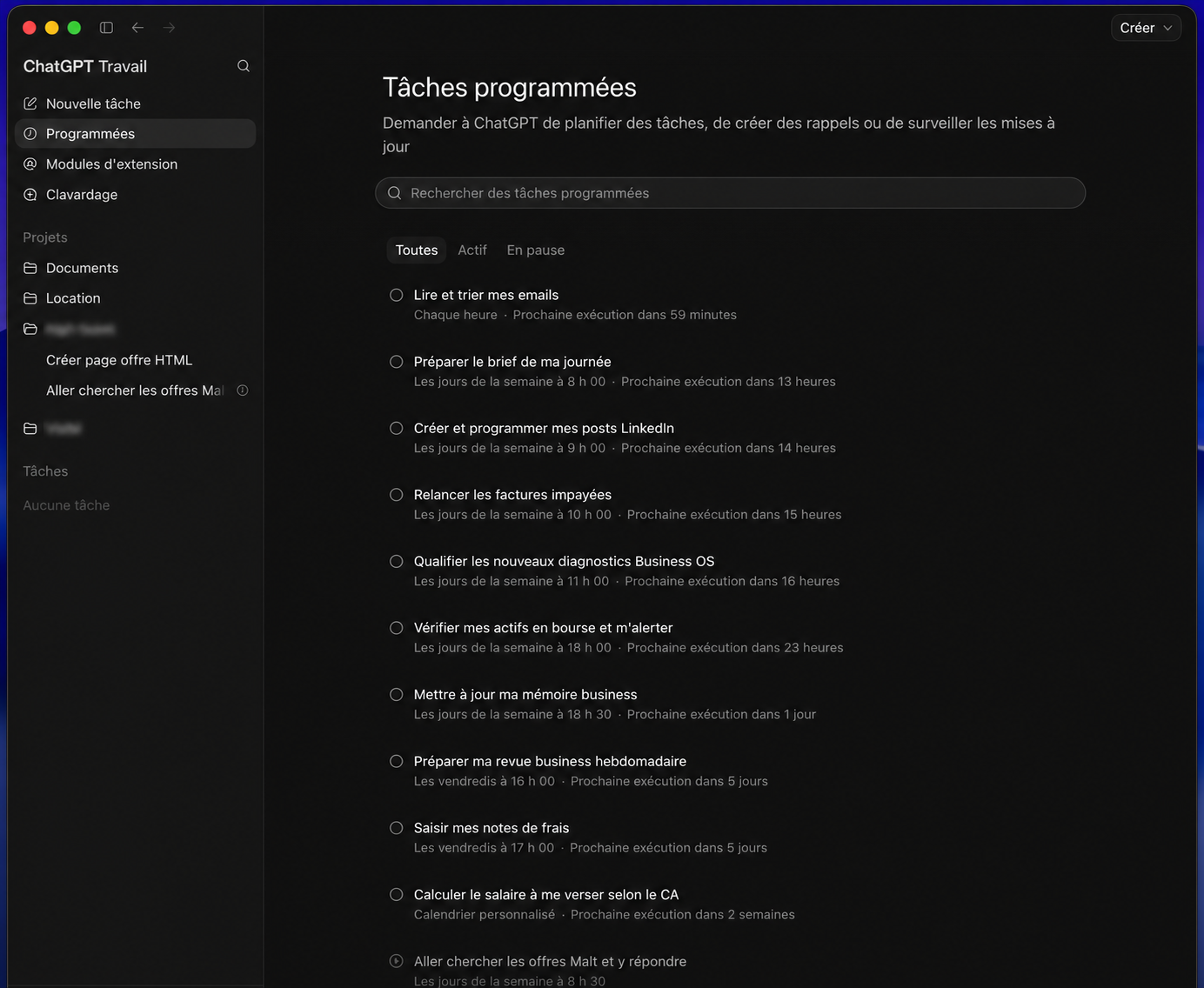
Task: Open Aller chercher les offres Mal… sidebar item
Action: pos(135,391)
